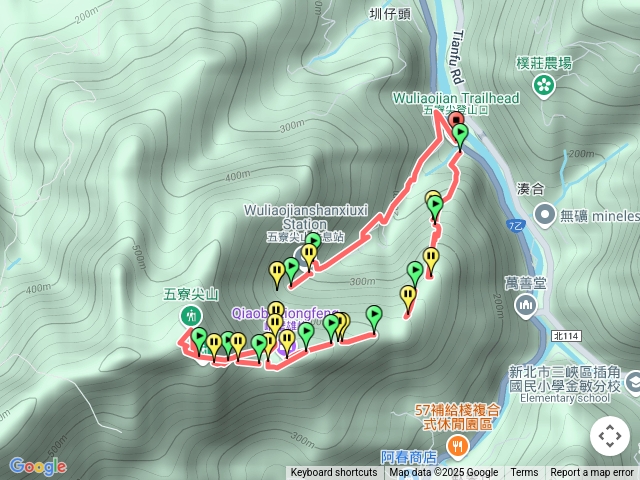Click the 阿春商店 label
Viewport: 640px width, 480px height.
tap(409, 458)
